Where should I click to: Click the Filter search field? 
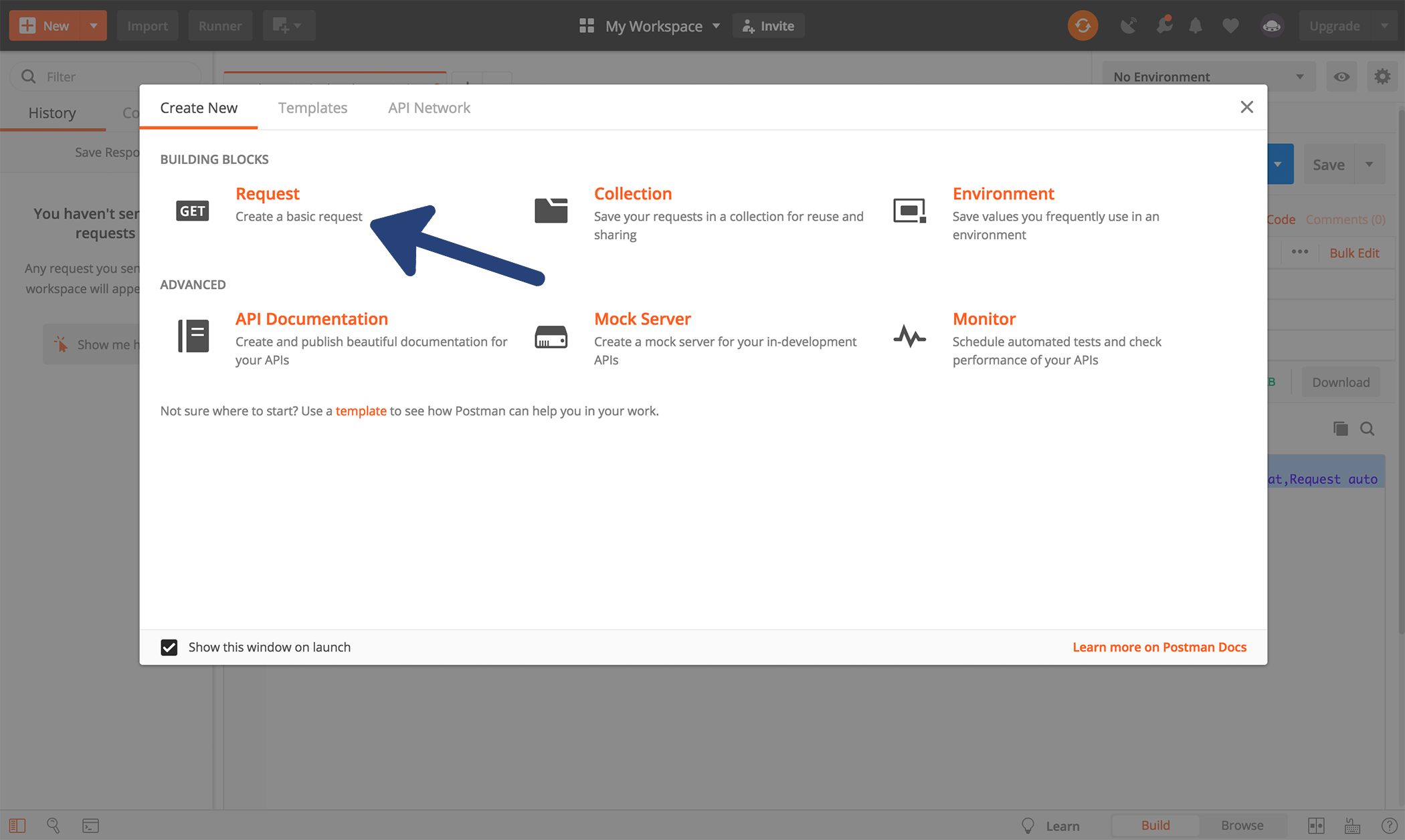click(106, 77)
